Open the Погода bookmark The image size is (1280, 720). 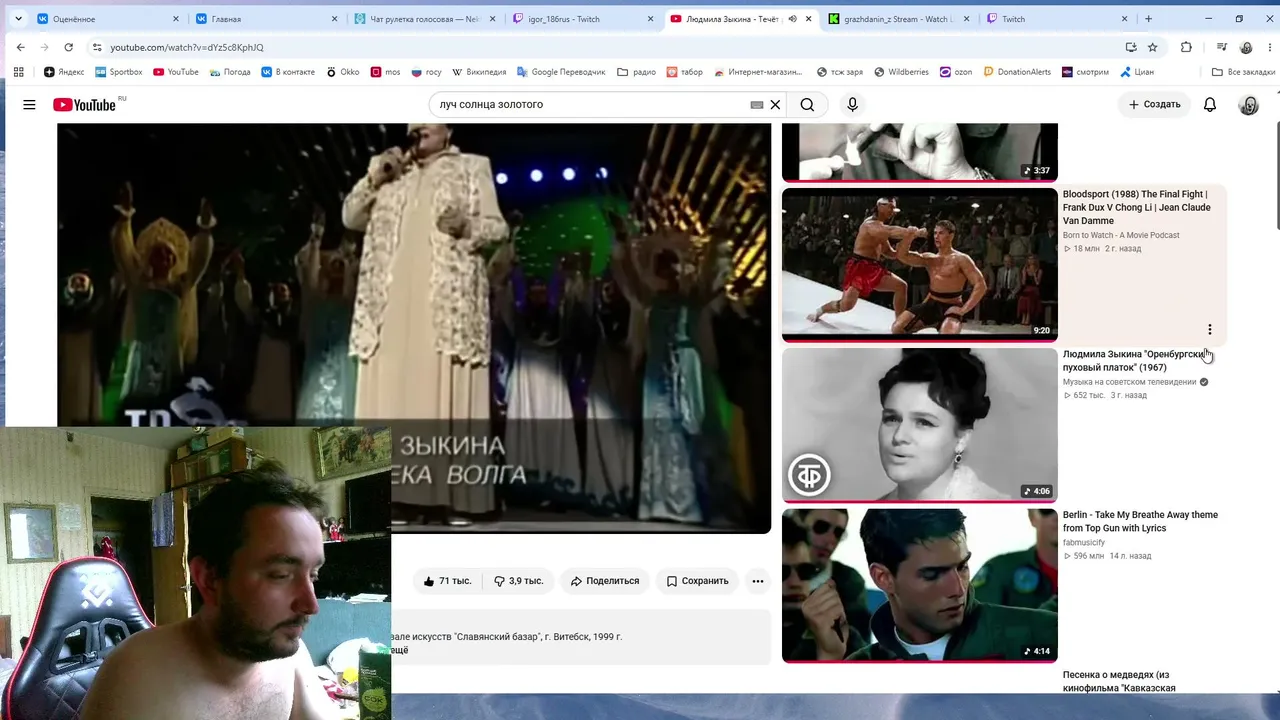230,72
